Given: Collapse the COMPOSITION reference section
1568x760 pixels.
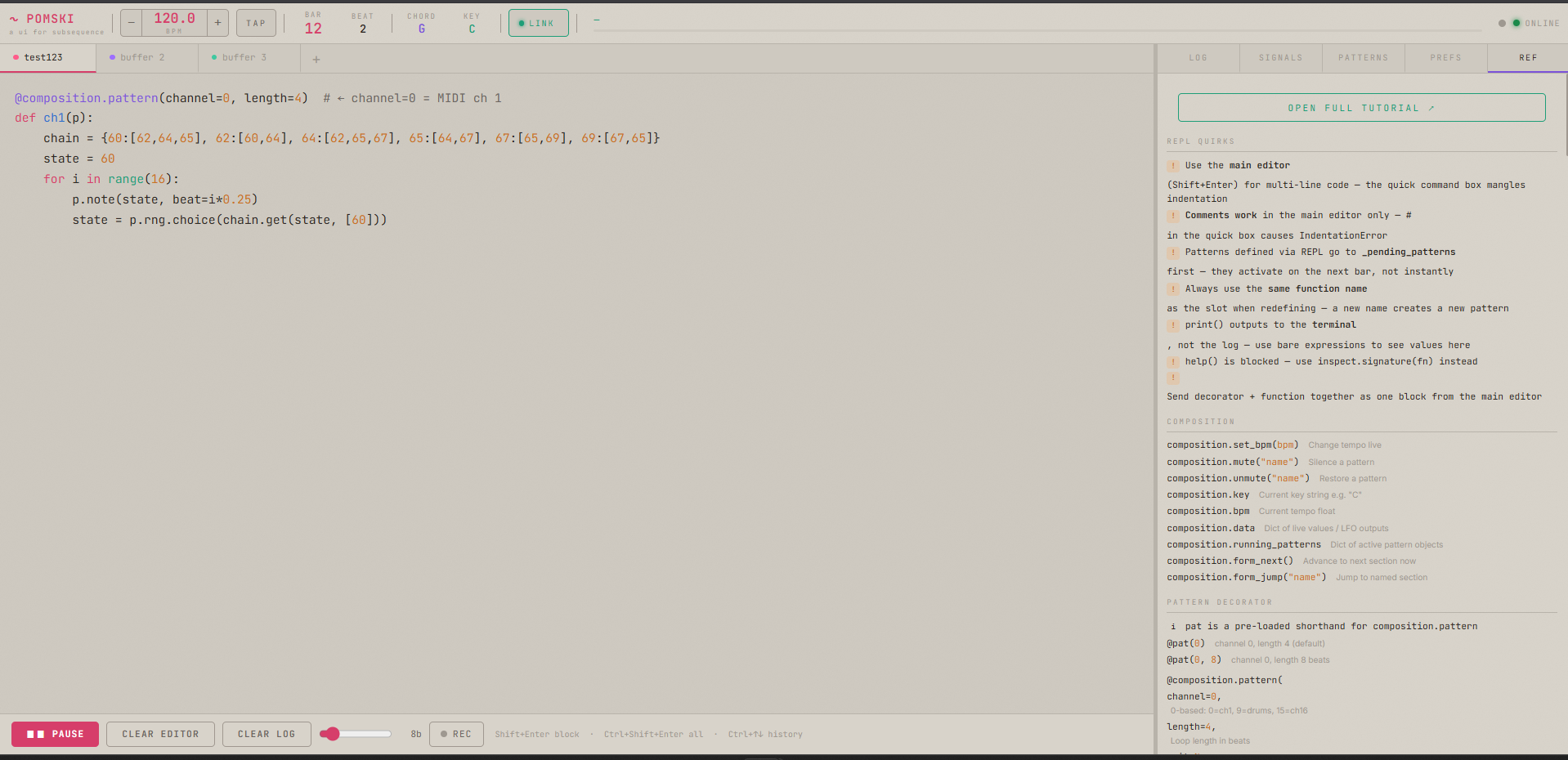Looking at the screenshot, I should [1201, 421].
